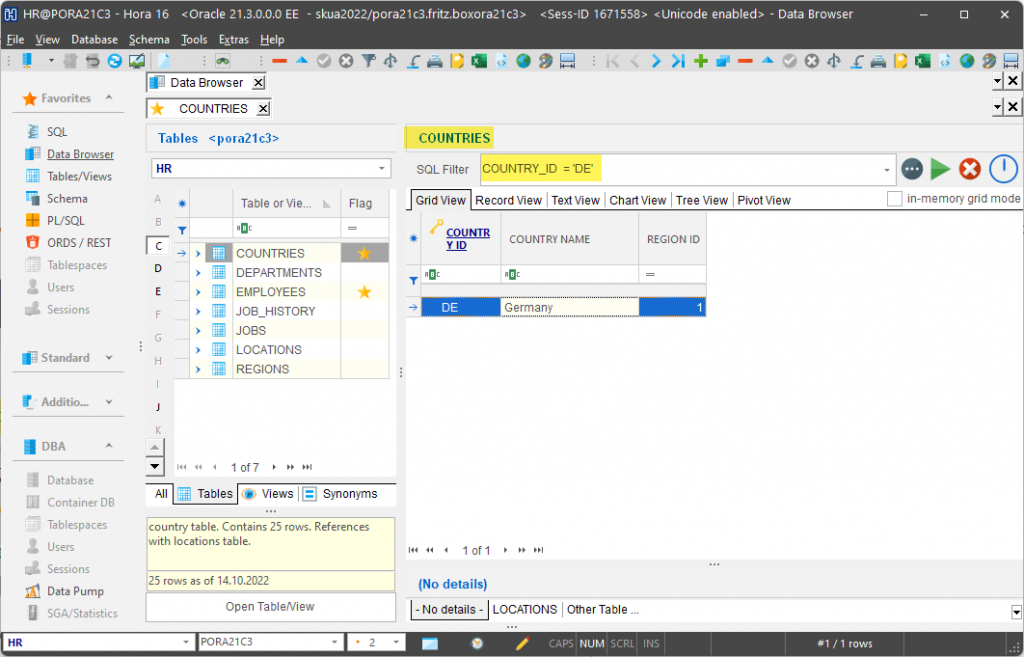The width and height of the screenshot is (1024, 657).
Task: Enable in-memory grid mode
Action: 894,199
